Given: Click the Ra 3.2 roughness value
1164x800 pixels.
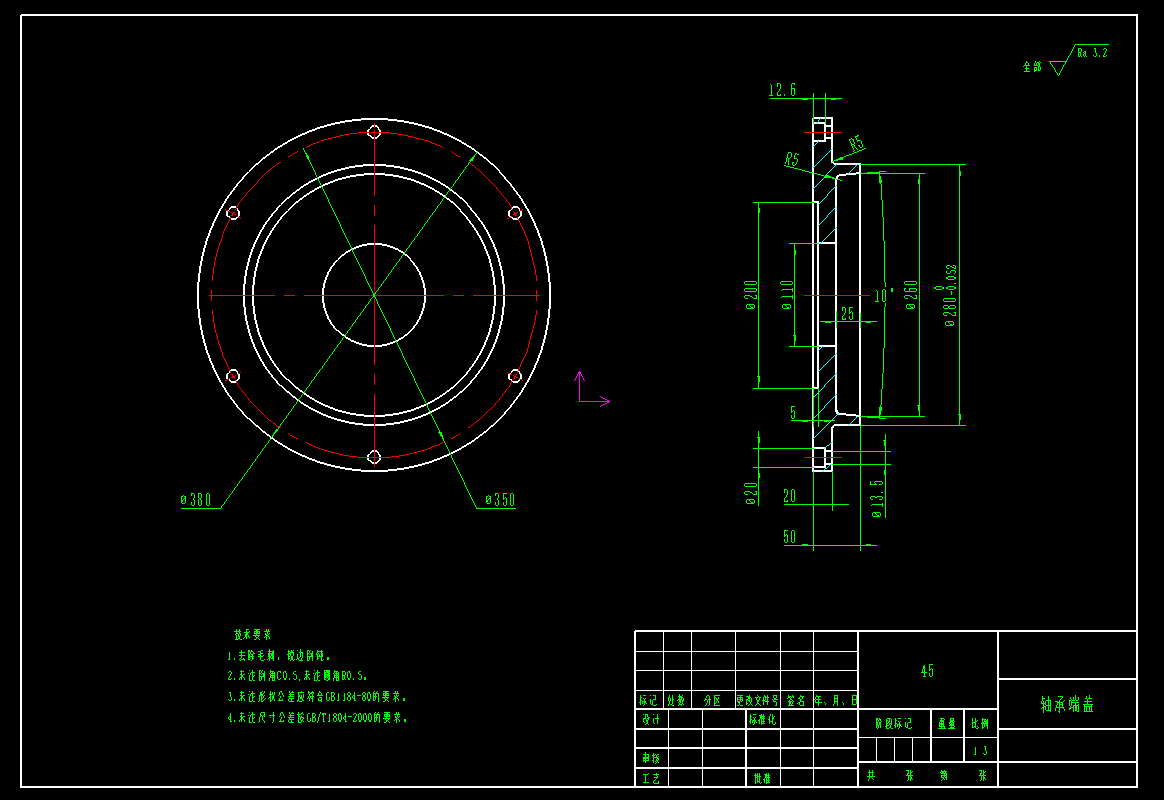Looking at the screenshot, I should coord(1092,53).
